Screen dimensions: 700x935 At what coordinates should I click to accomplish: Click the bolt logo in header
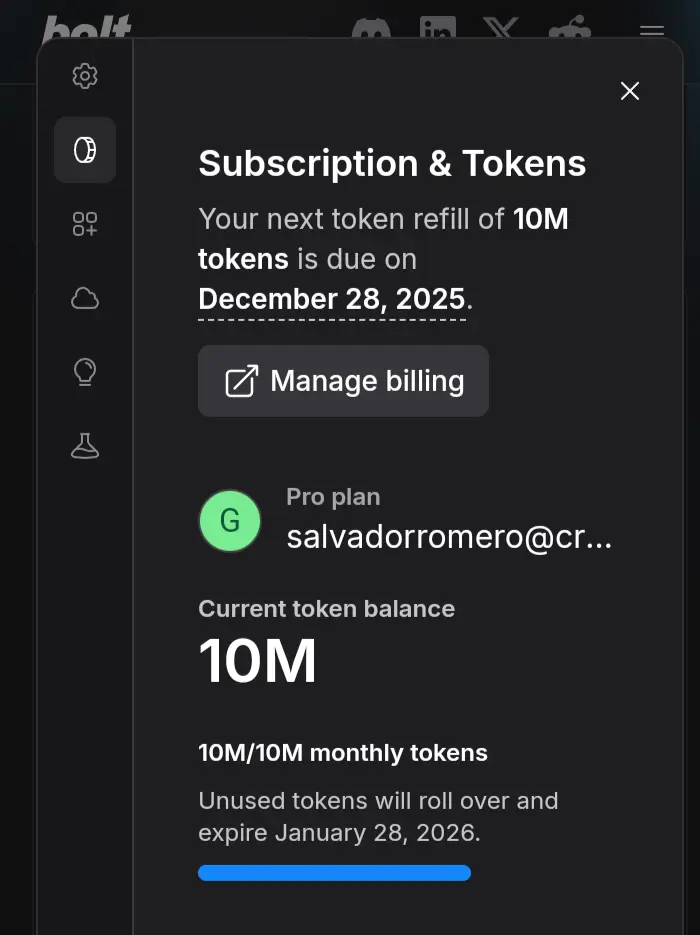pos(87,27)
